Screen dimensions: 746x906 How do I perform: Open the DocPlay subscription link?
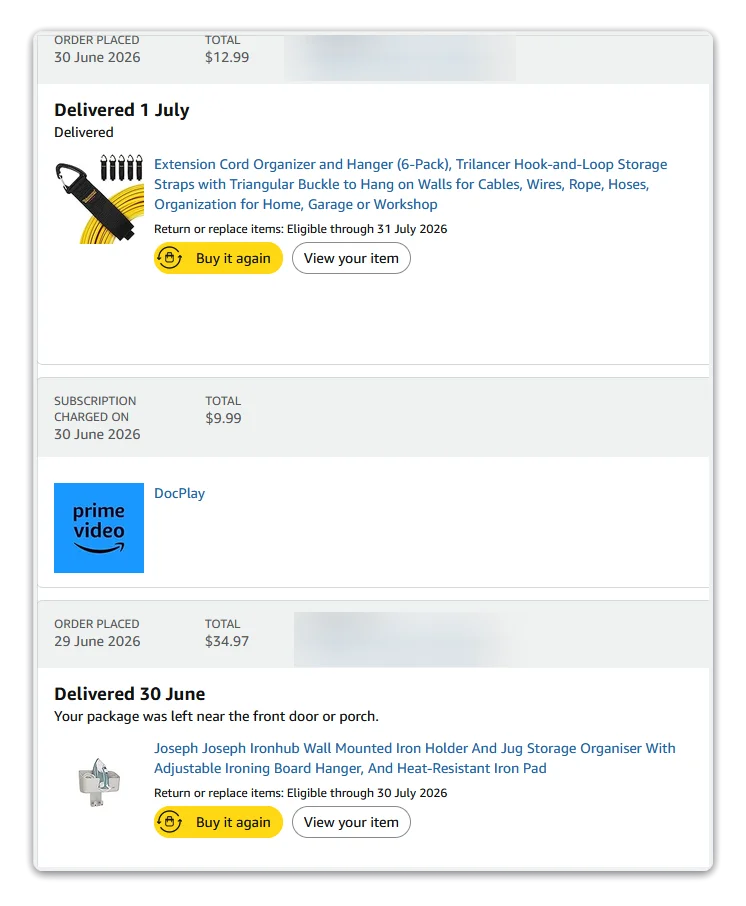tap(179, 493)
